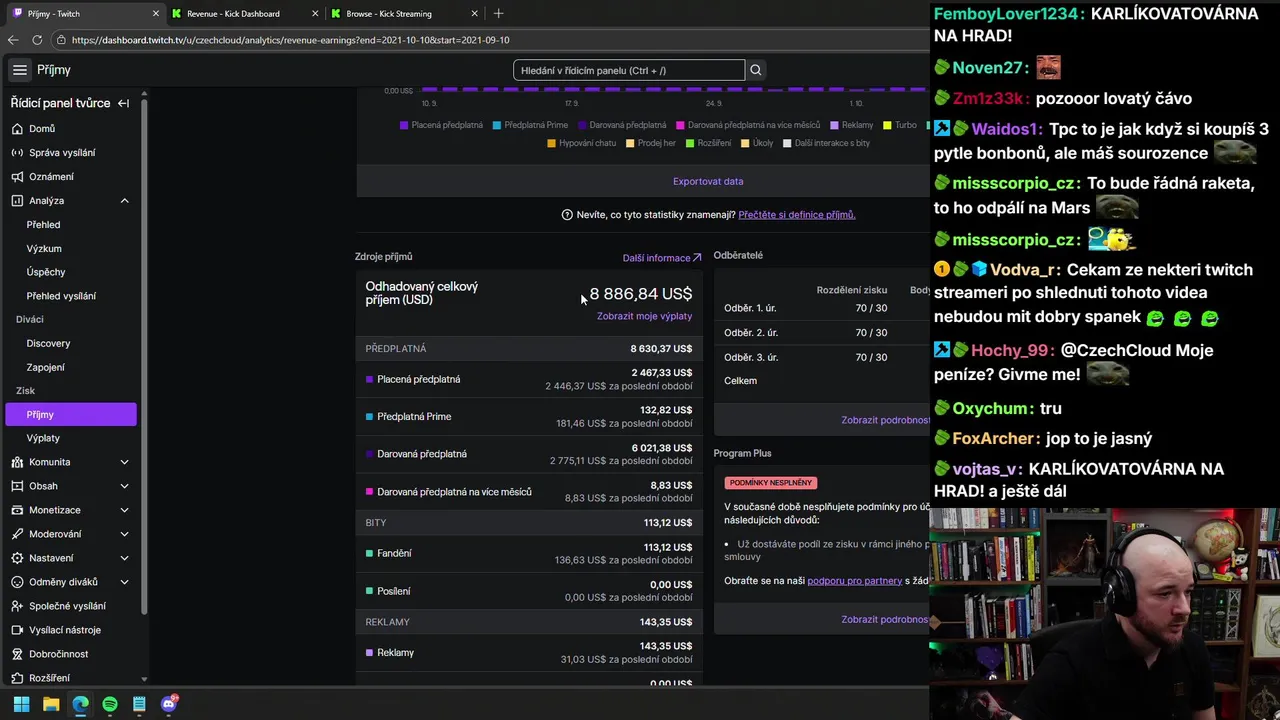Click Zobrazit moje výplaty link

[x=644, y=316]
